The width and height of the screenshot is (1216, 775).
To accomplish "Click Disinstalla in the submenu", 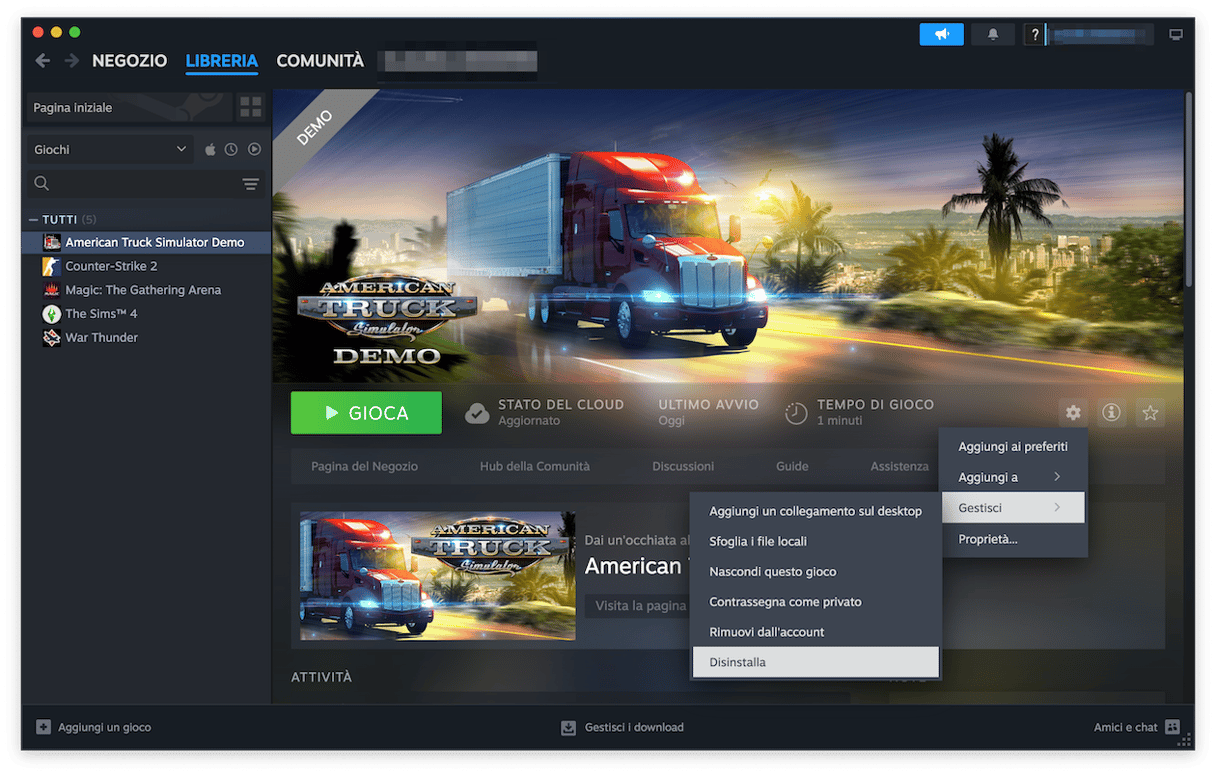I will (815, 662).
